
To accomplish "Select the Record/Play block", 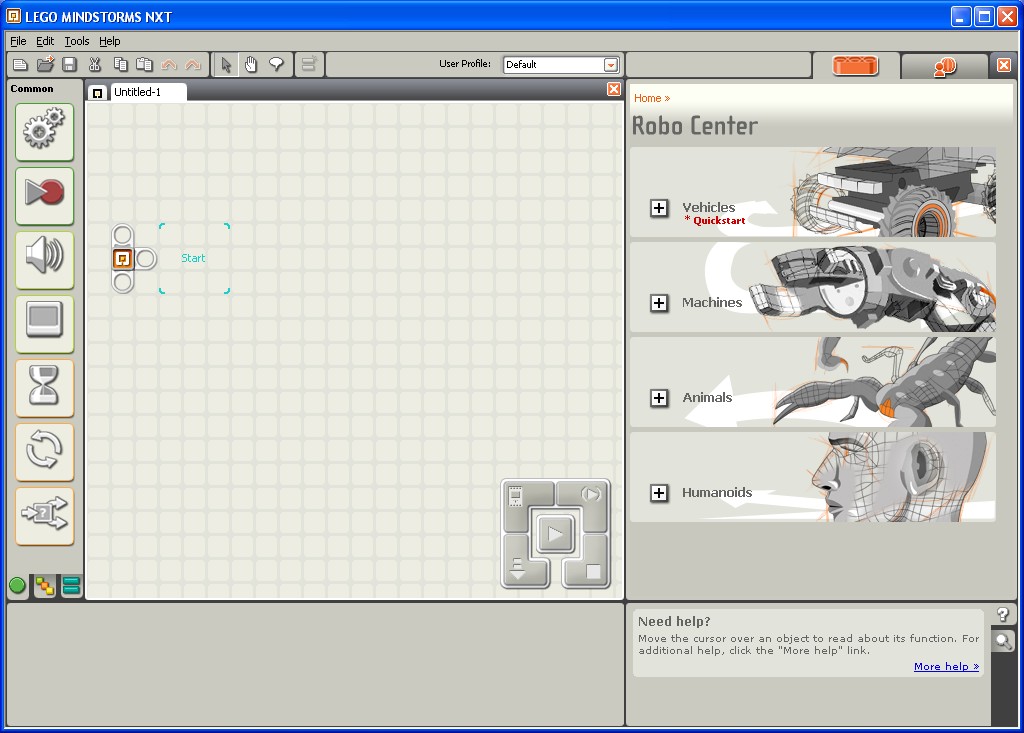I will 44,195.
